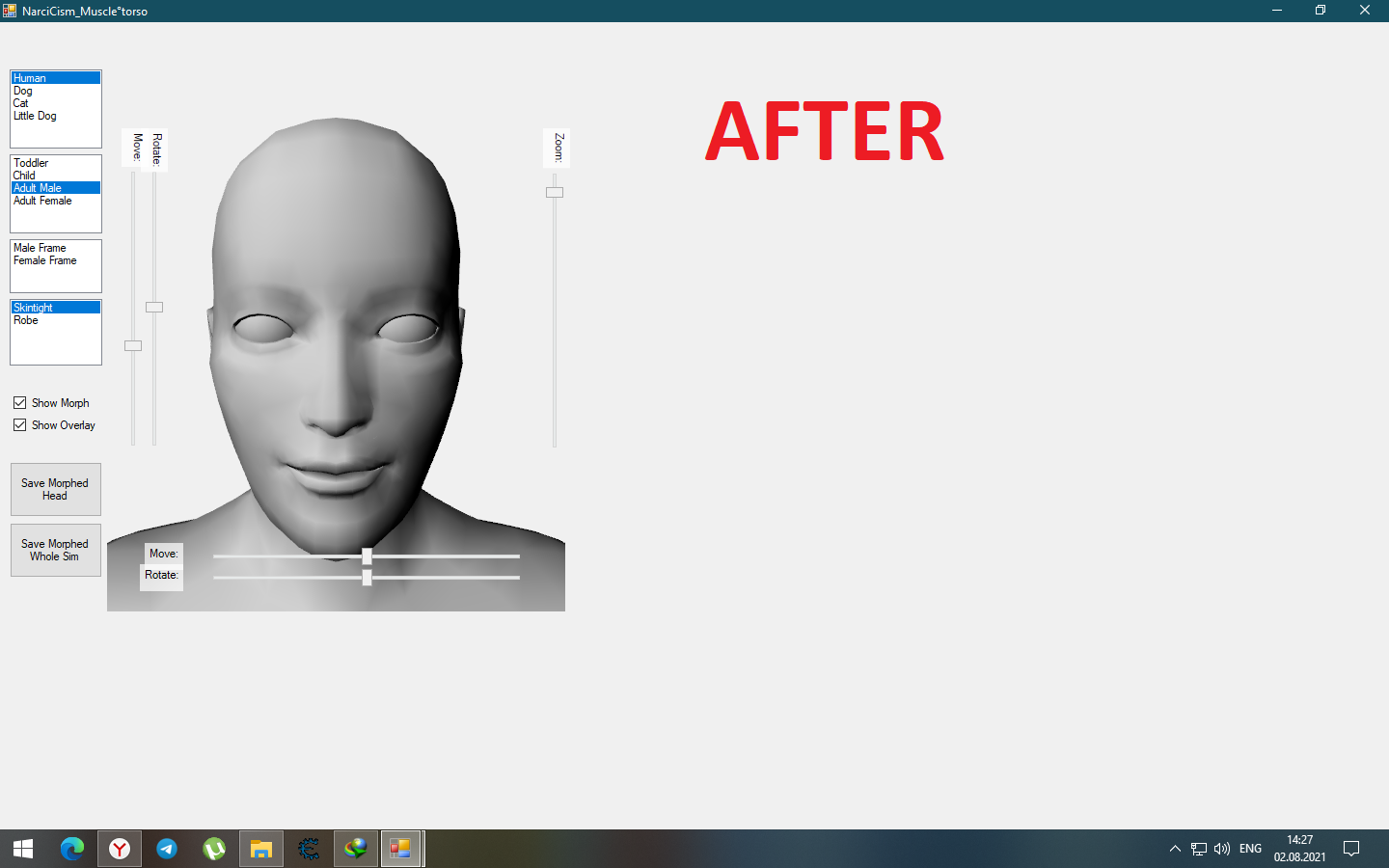This screenshot has width=1389, height=868.
Task: Choose Toddler age option
Action: [x=56, y=163]
